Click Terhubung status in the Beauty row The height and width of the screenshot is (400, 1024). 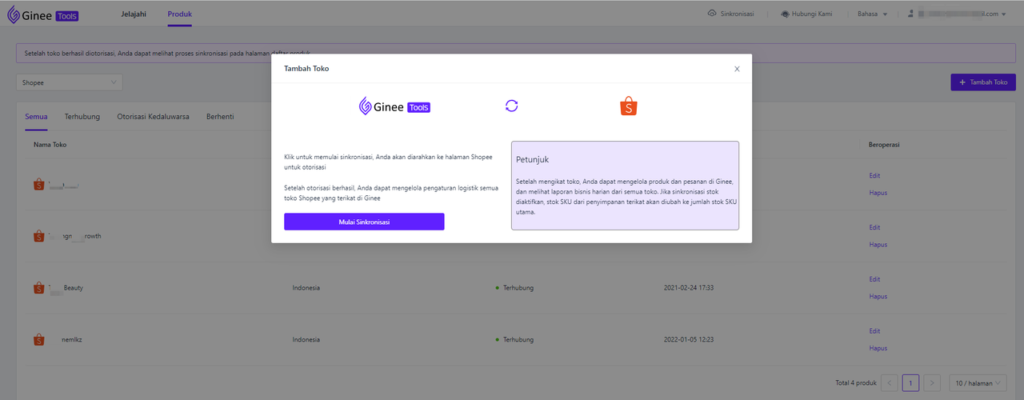[x=518, y=288]
